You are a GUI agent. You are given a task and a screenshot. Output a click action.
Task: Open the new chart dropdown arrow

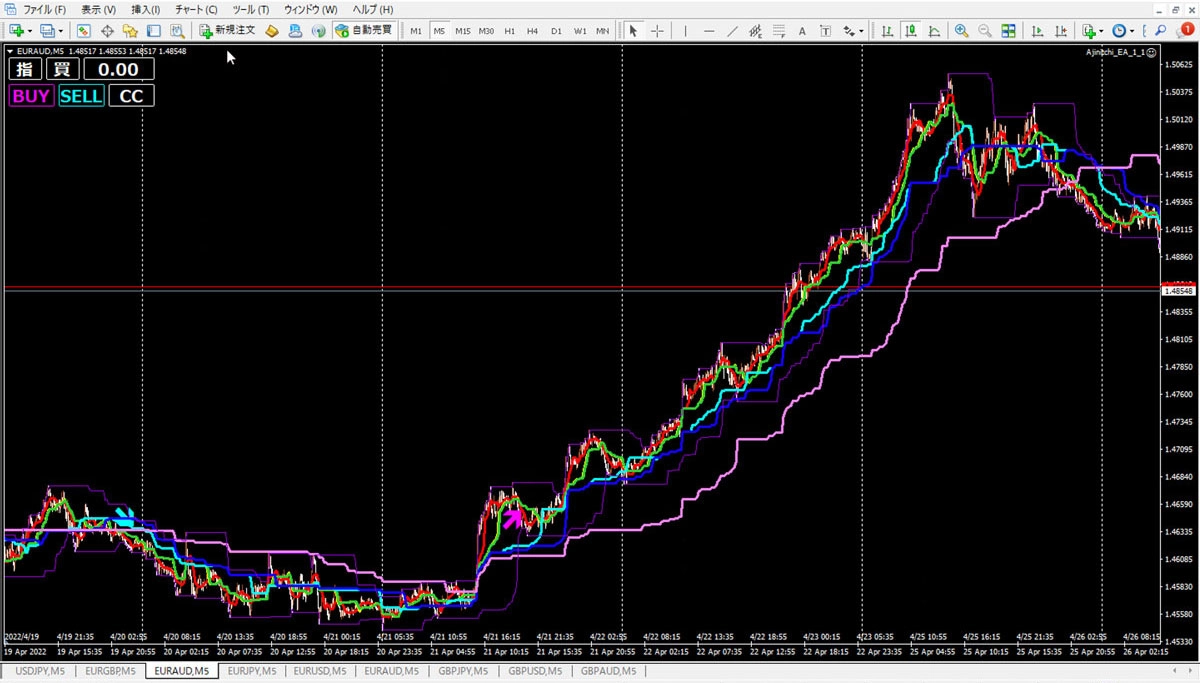coord(29,31)
